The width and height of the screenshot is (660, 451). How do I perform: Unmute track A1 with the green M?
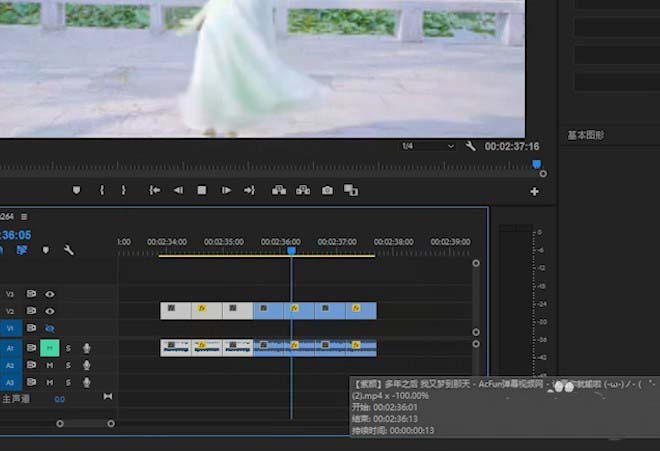tap(50, 348)
